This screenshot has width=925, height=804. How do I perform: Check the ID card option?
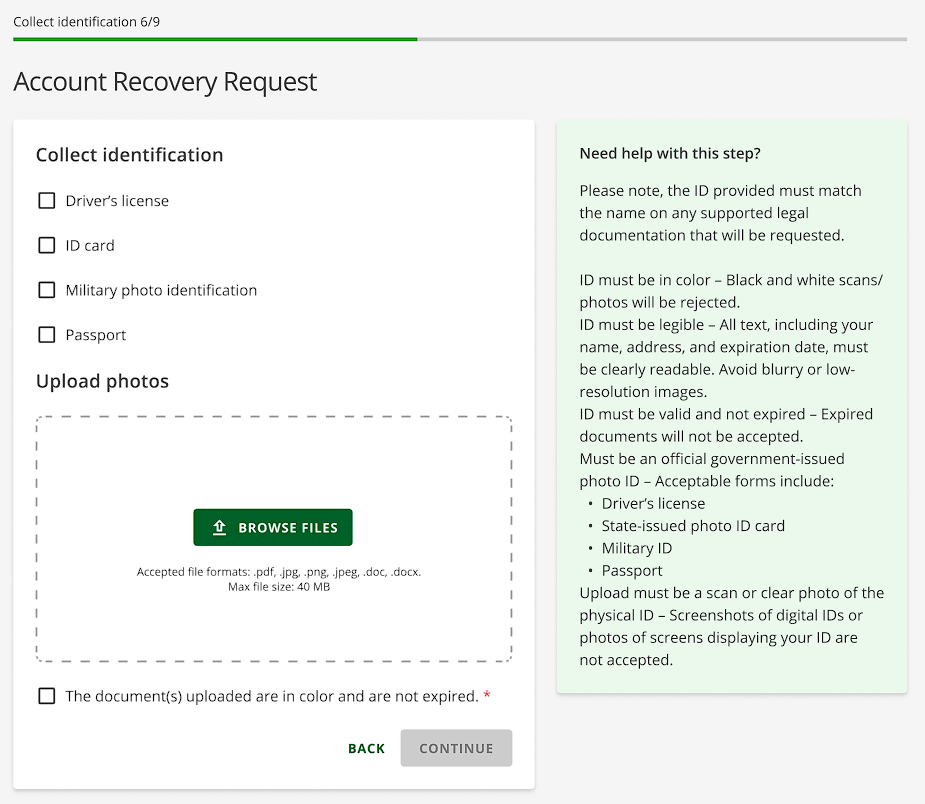click(x=46, y=245)
